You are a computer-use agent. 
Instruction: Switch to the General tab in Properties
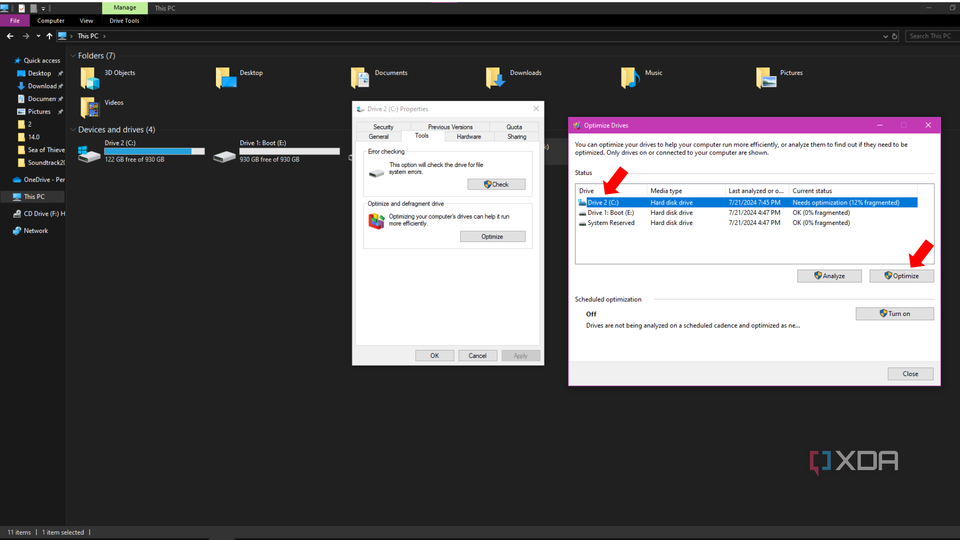pyautogui.click(x=378, y=137)
